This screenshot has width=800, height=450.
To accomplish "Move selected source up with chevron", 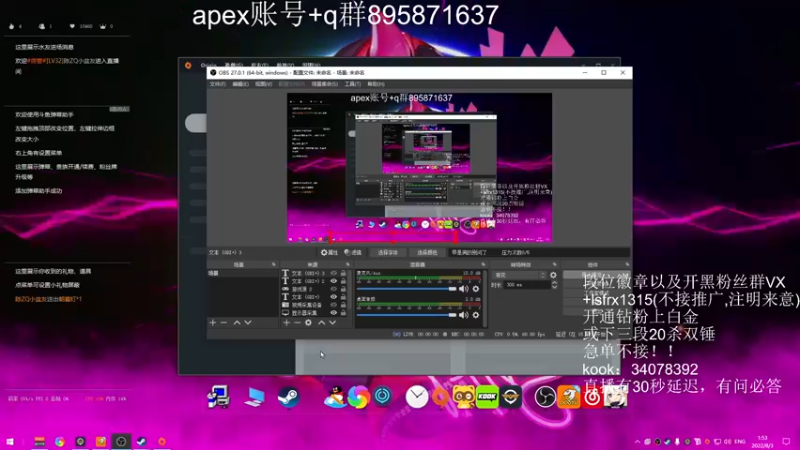I will click(x=321, y=322).
